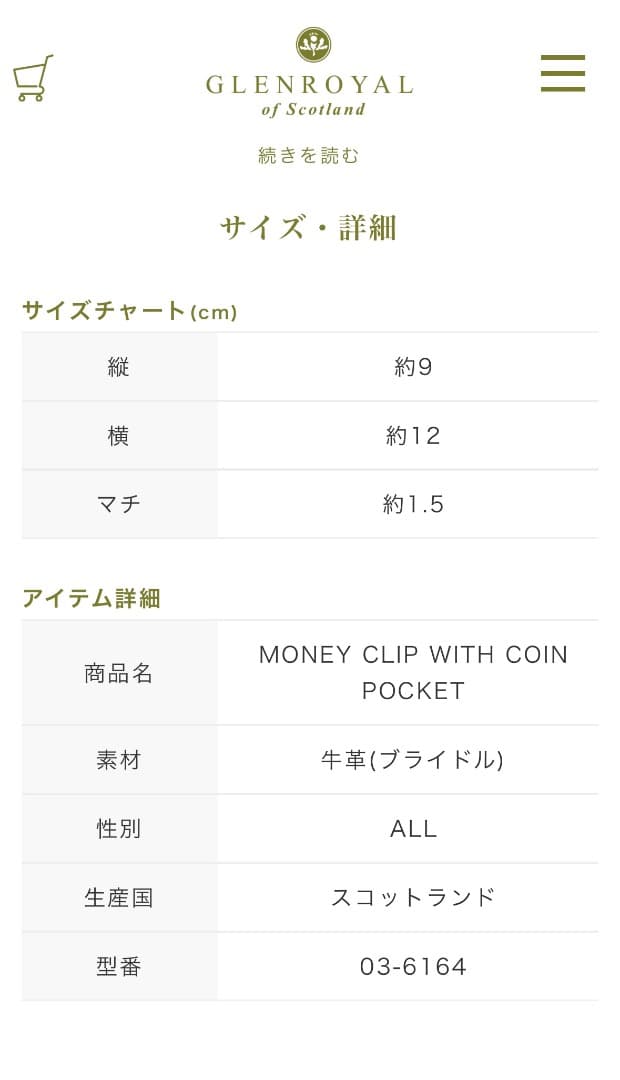The width and height of the screenshot is (620, 1080).
Task: Select the スコットランド production country cell
Action: pos(413,897)
